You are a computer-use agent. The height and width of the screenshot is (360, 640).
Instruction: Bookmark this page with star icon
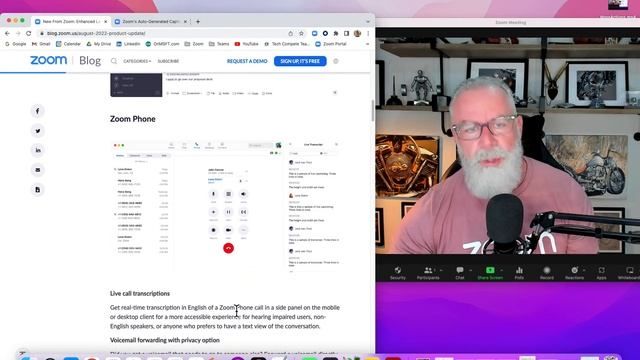pos(301,33)
